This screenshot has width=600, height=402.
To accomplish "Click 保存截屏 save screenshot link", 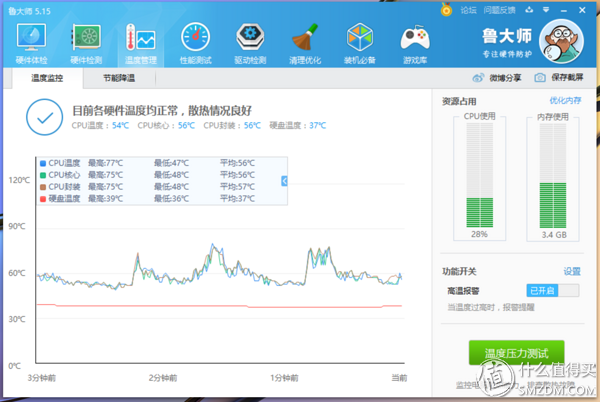I will coord(567,78).
